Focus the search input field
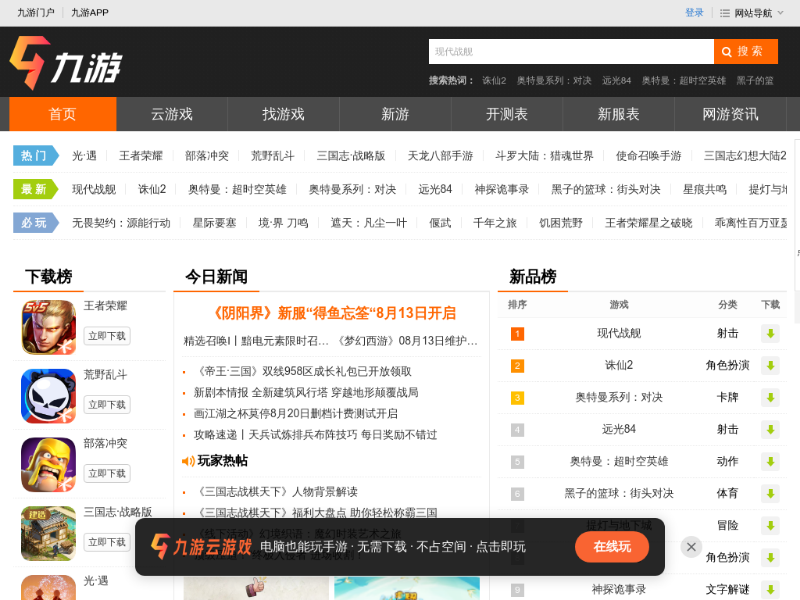 point(571,52)
